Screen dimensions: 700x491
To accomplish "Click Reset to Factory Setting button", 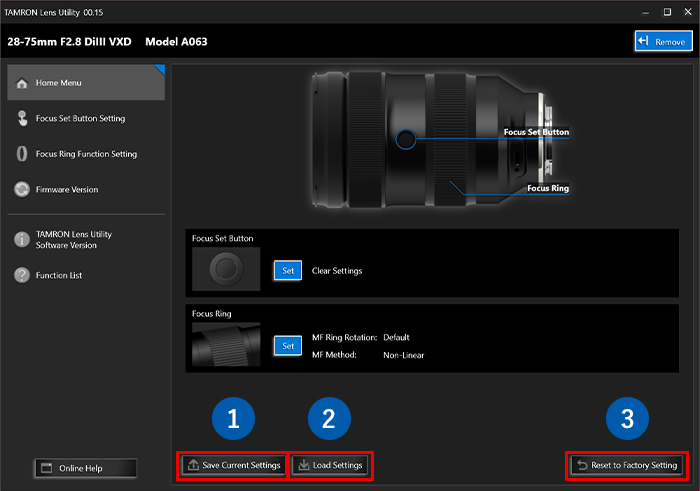I will tap(627, 466).
